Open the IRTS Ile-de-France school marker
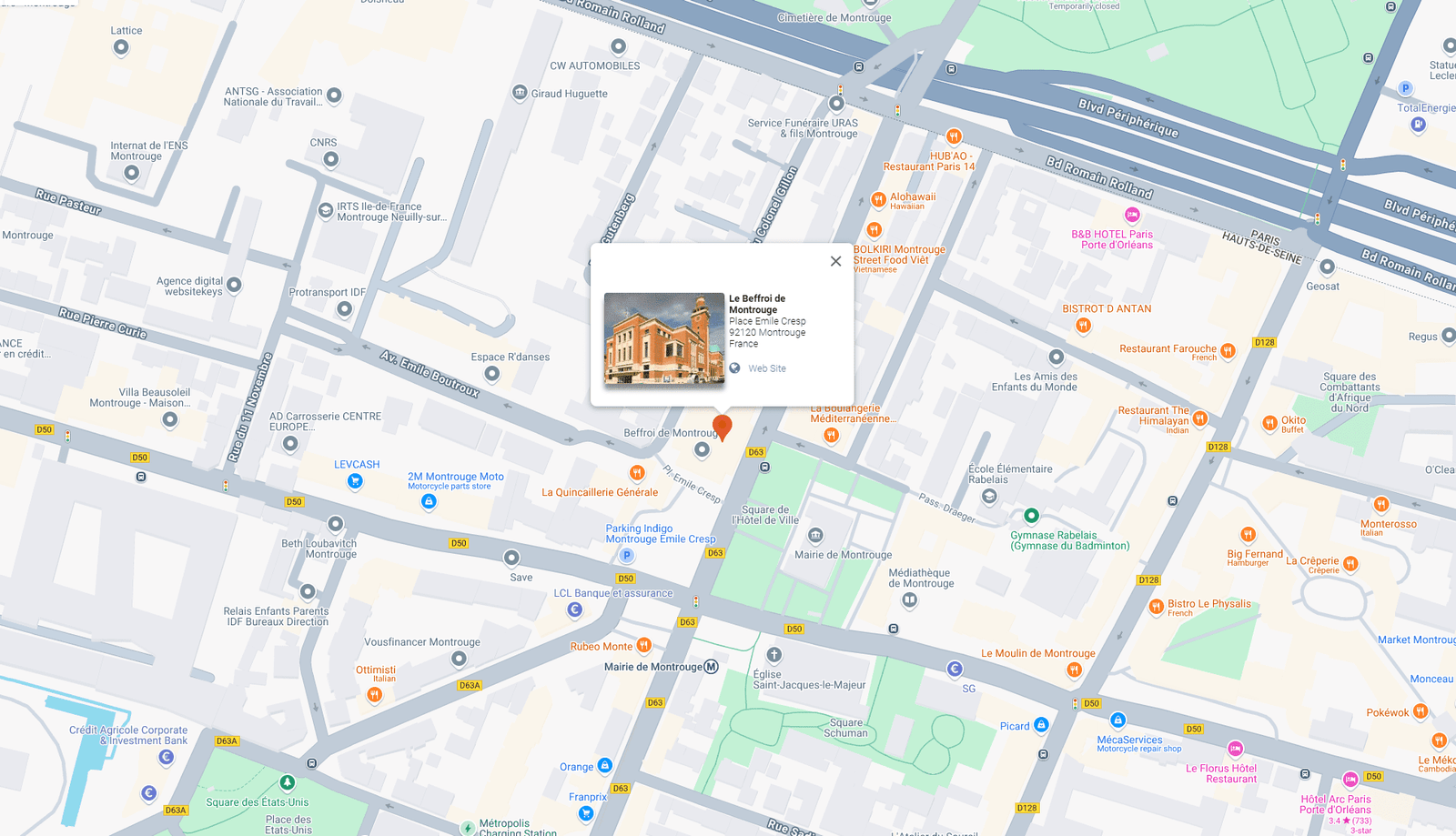Screen dimensions: 1456x836 (x=325, y=210)
